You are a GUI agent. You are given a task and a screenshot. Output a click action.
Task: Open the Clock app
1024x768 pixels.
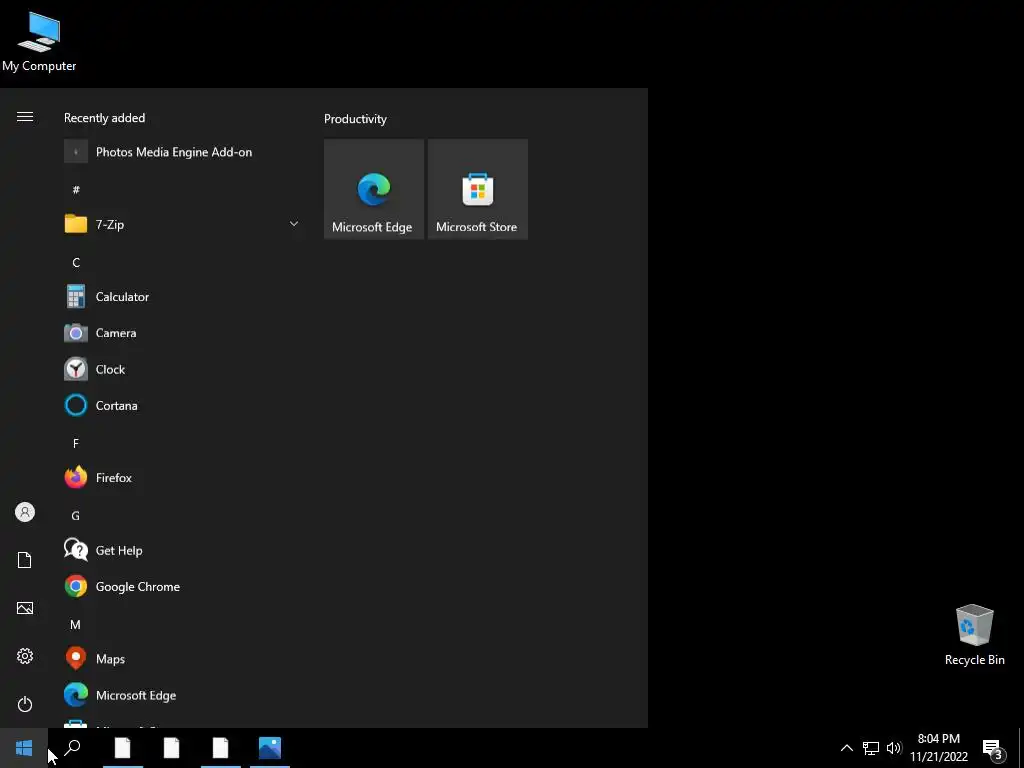183,369
